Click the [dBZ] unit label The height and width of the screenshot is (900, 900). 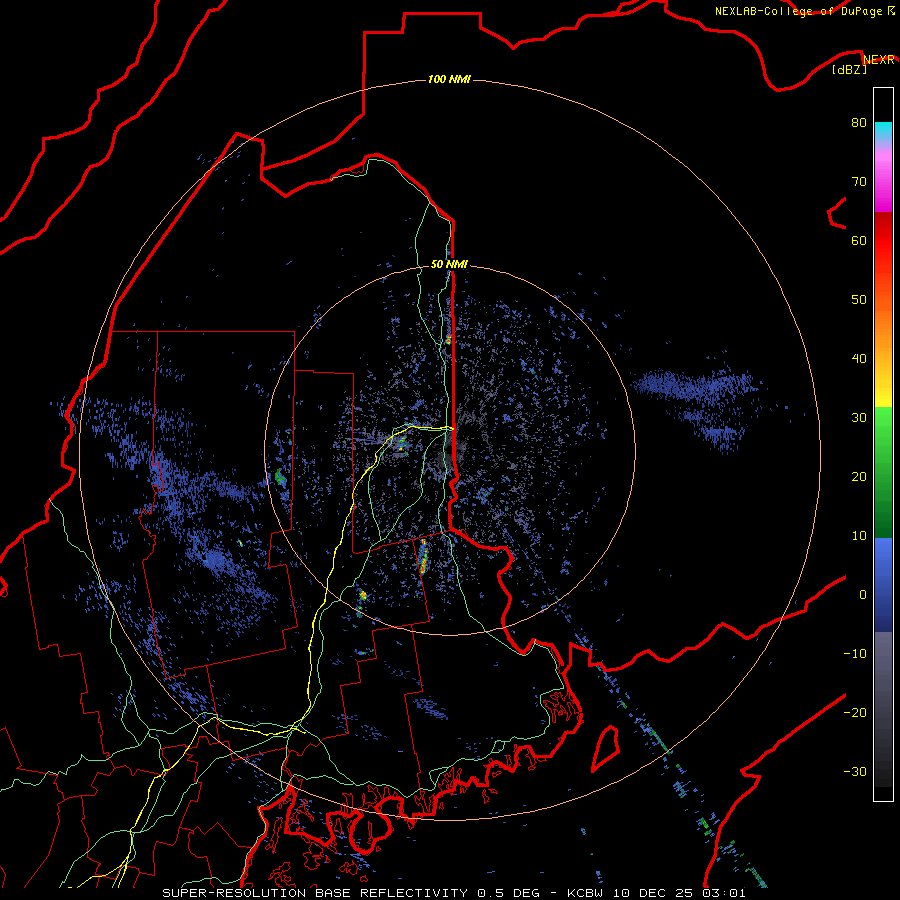tap(849, 70)
